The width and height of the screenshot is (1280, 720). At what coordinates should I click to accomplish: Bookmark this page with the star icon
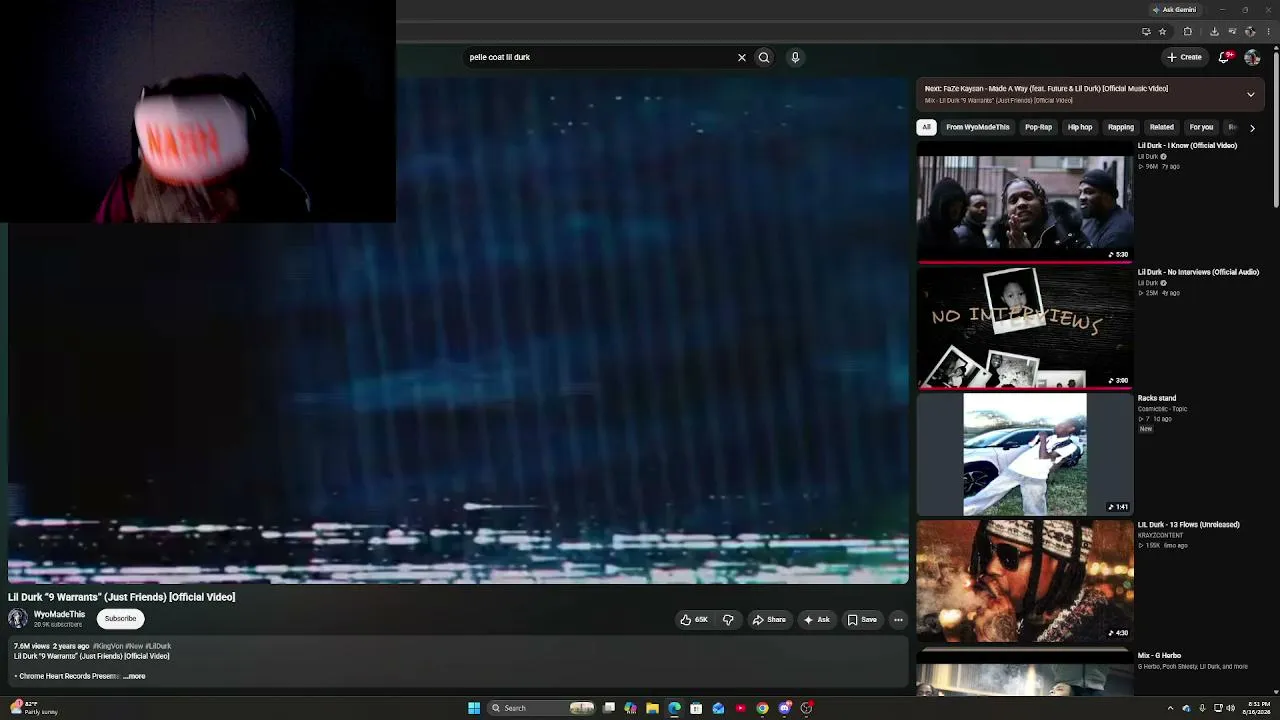pyautogui.click(x=1162, y=31)
